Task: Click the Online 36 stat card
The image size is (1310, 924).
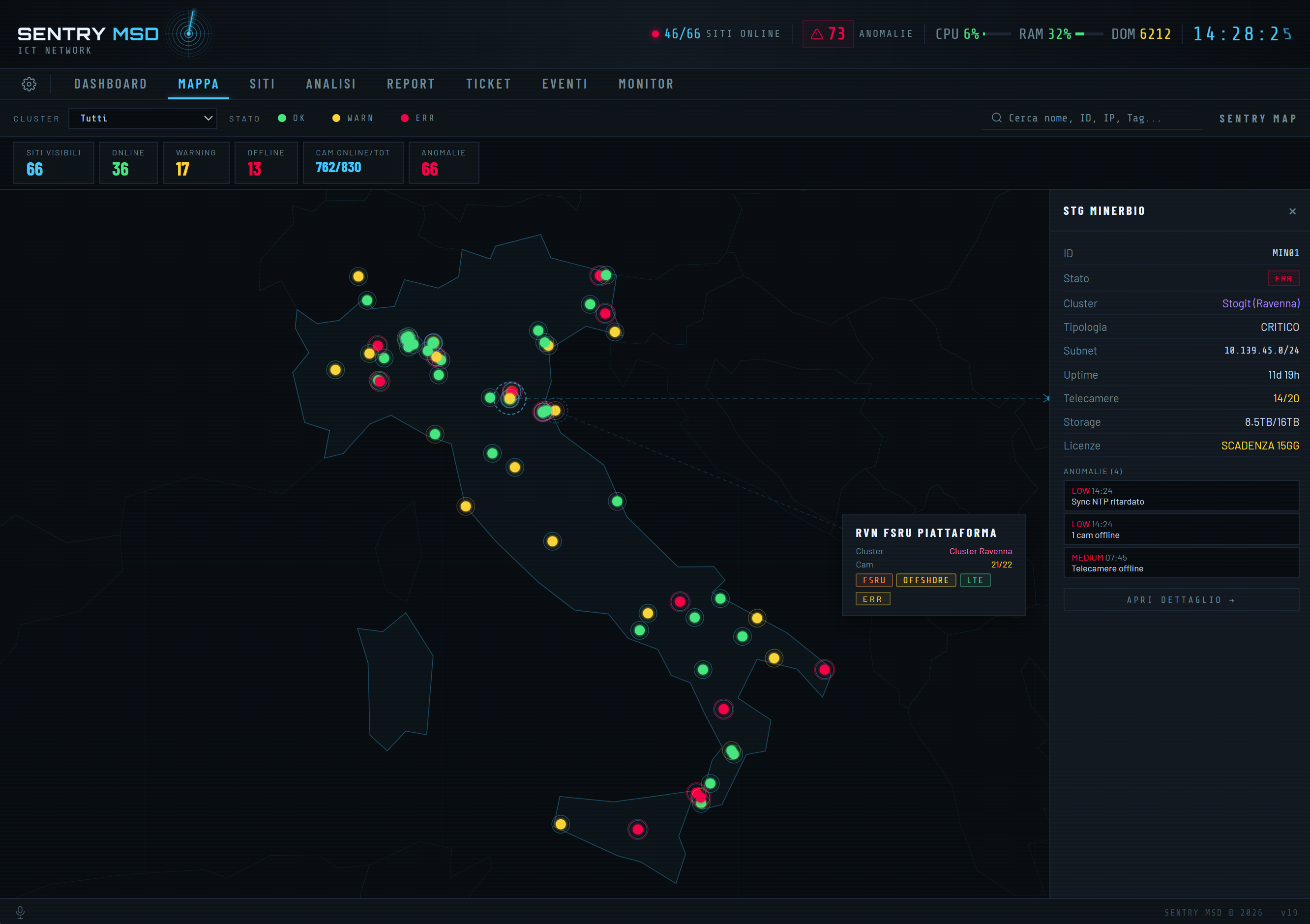Action: [x=128, y=163]
